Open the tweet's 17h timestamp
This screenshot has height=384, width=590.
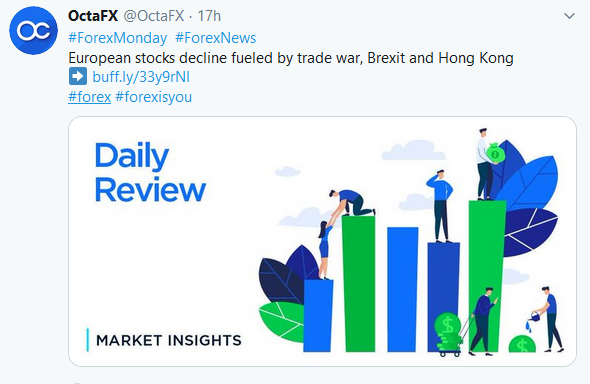(x=209, y=16)
